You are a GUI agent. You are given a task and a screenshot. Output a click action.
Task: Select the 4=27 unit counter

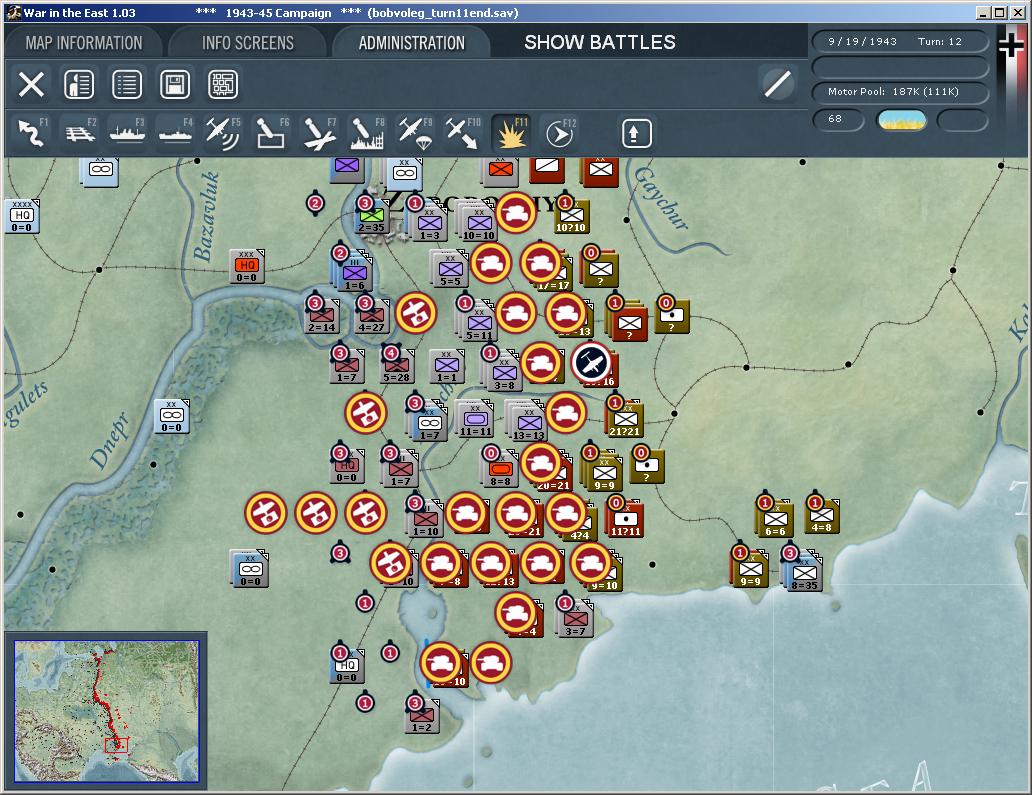point(372,316)
